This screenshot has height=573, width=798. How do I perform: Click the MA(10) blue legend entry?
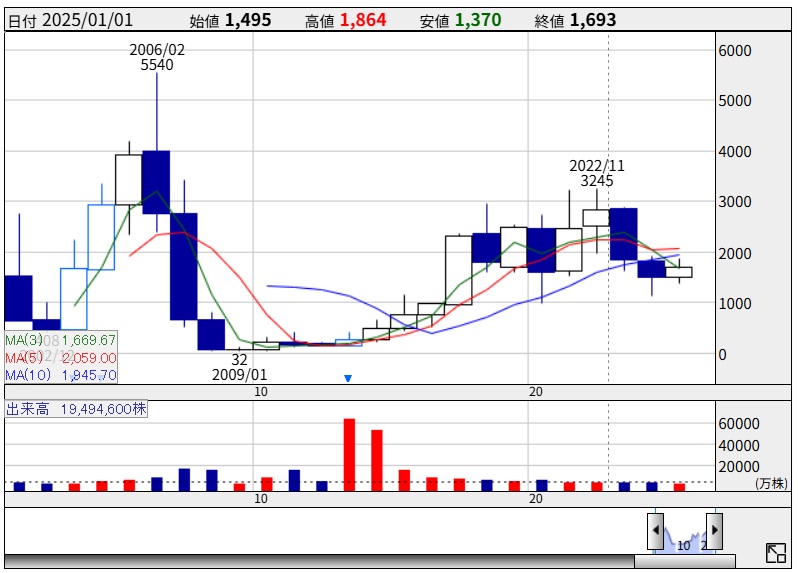click(60, 375)
